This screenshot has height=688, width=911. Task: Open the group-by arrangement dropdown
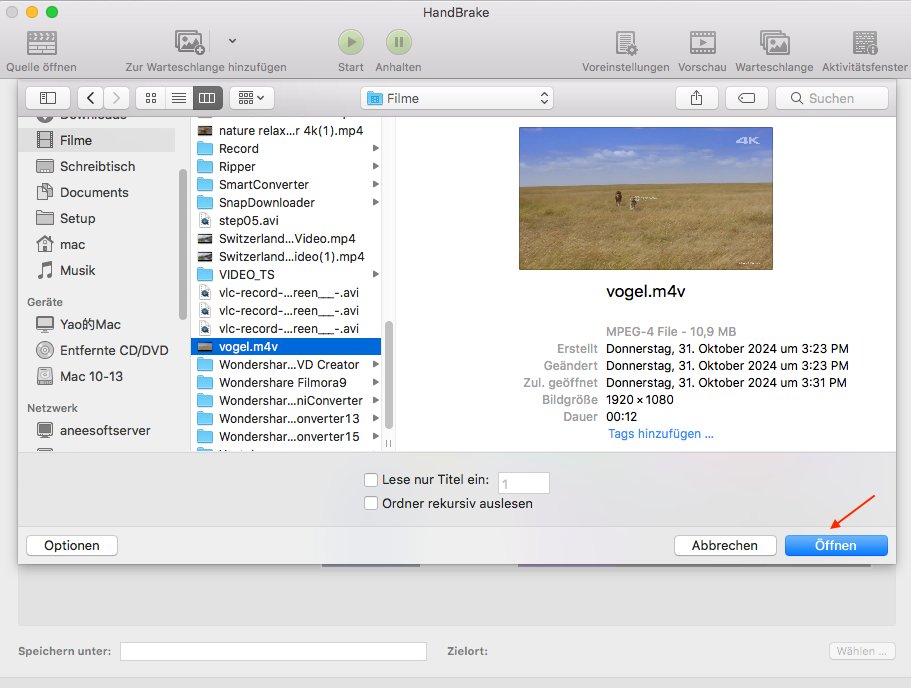pos(252,98)
